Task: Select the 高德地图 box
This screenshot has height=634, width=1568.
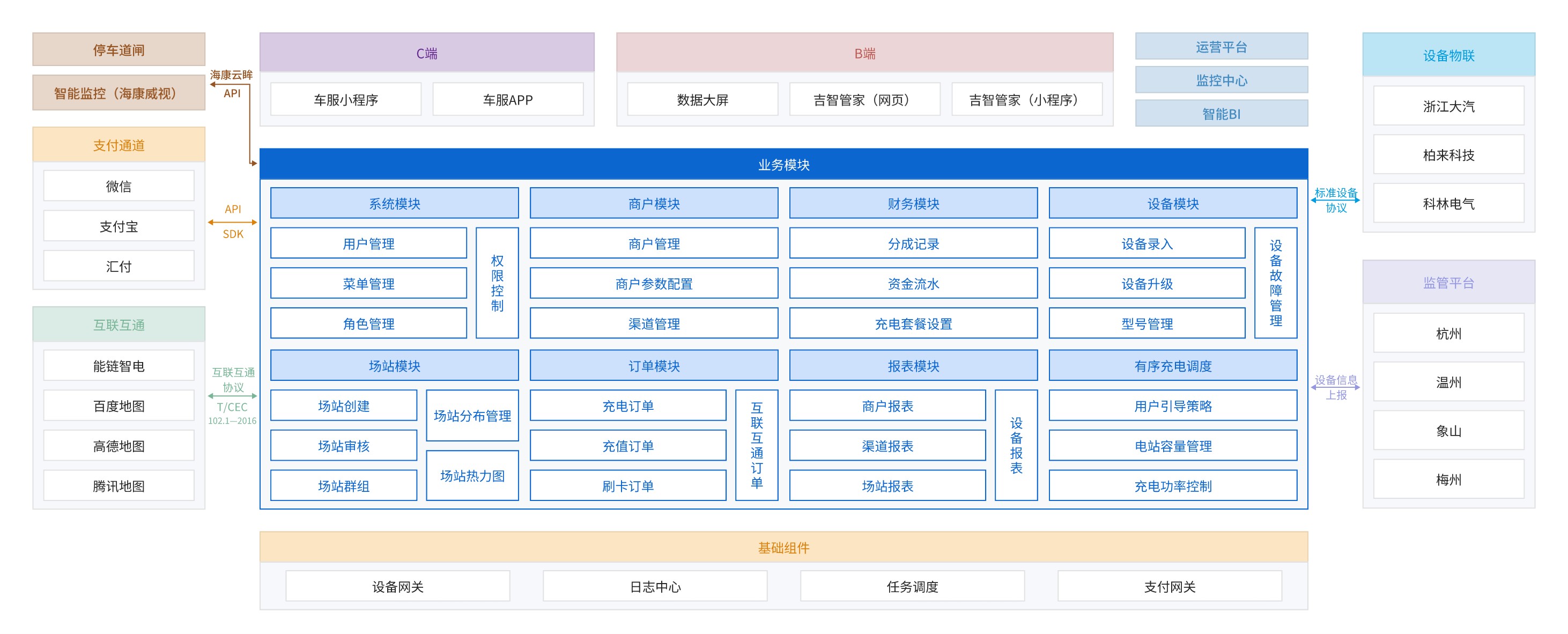Action: pos(119,446)
